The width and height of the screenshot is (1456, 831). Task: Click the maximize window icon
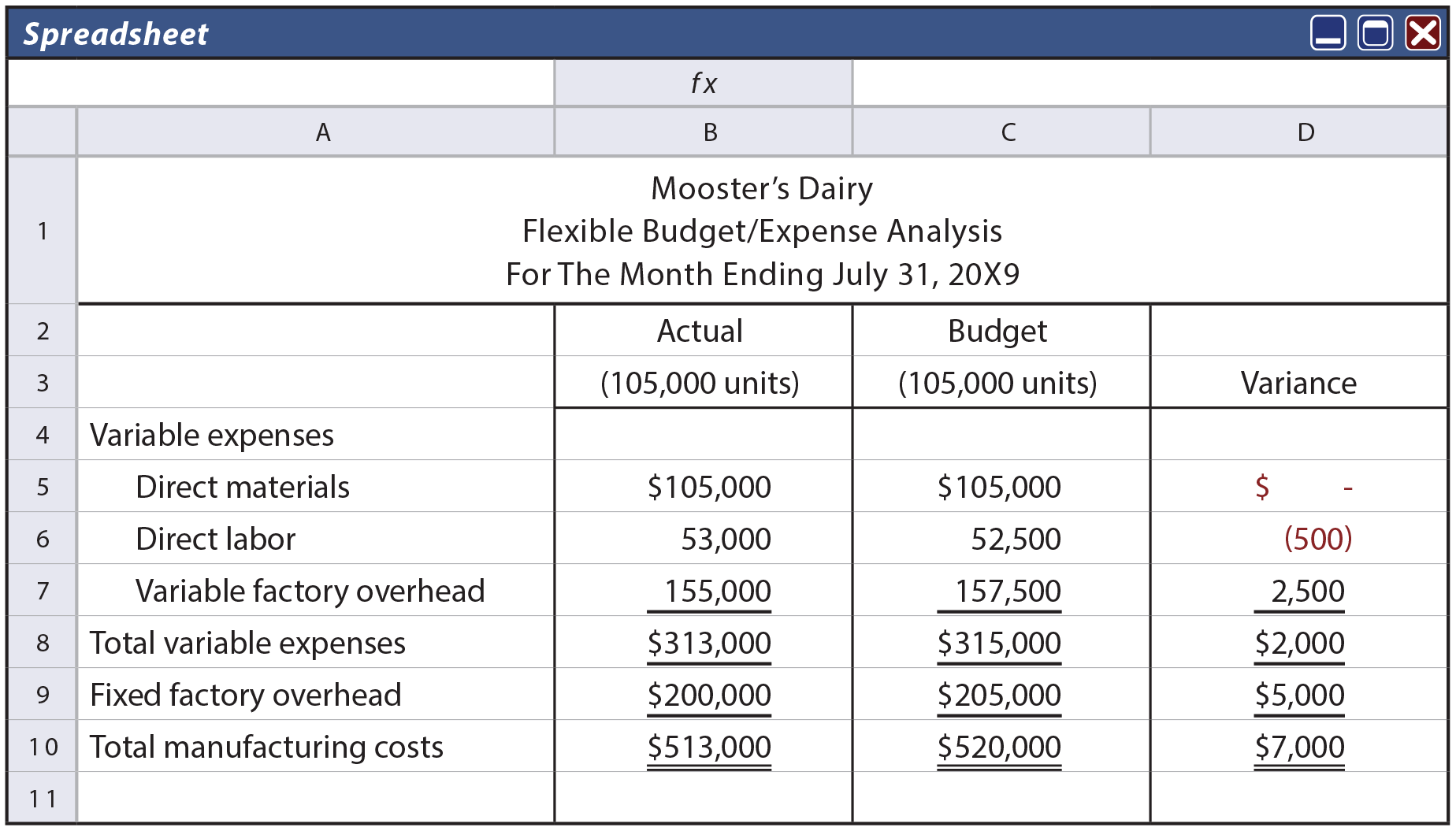[x=1375, y=34]
